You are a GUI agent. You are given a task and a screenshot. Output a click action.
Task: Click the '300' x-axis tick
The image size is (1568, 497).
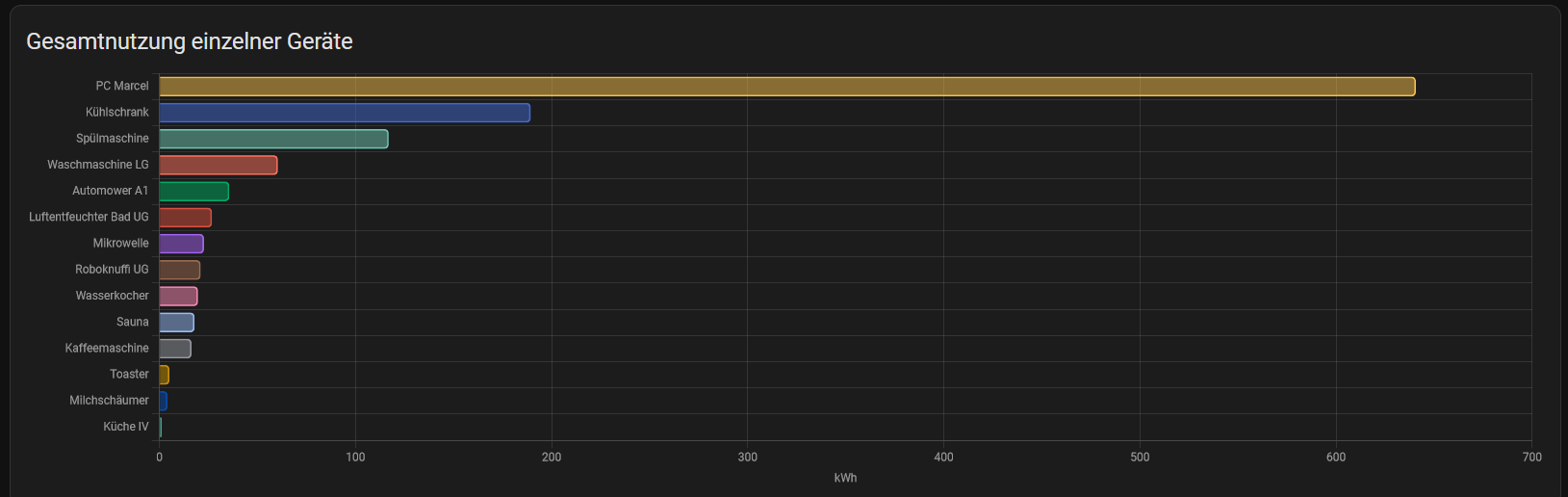click(x=748, y=457)
